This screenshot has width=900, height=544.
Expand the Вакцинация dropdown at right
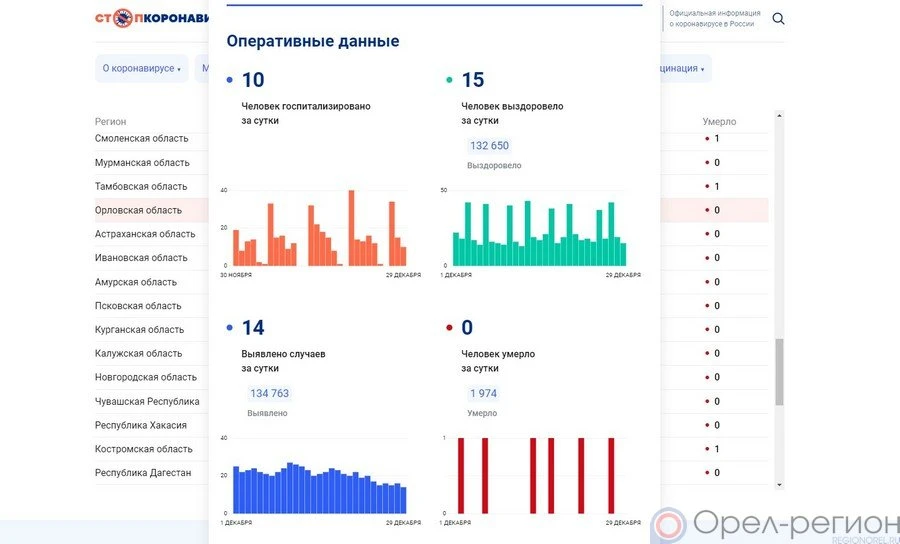[x=683, y=69]
